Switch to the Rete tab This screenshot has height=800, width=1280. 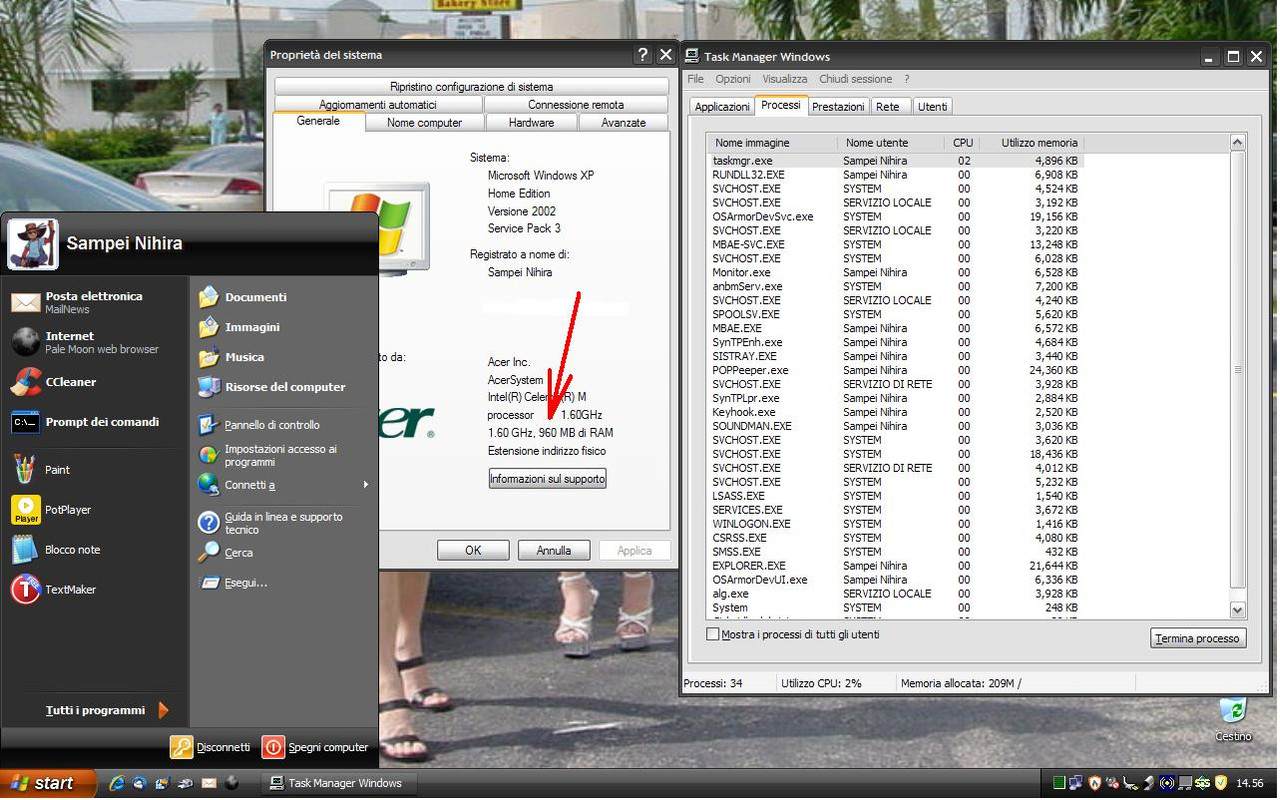(x=888, y=106)
